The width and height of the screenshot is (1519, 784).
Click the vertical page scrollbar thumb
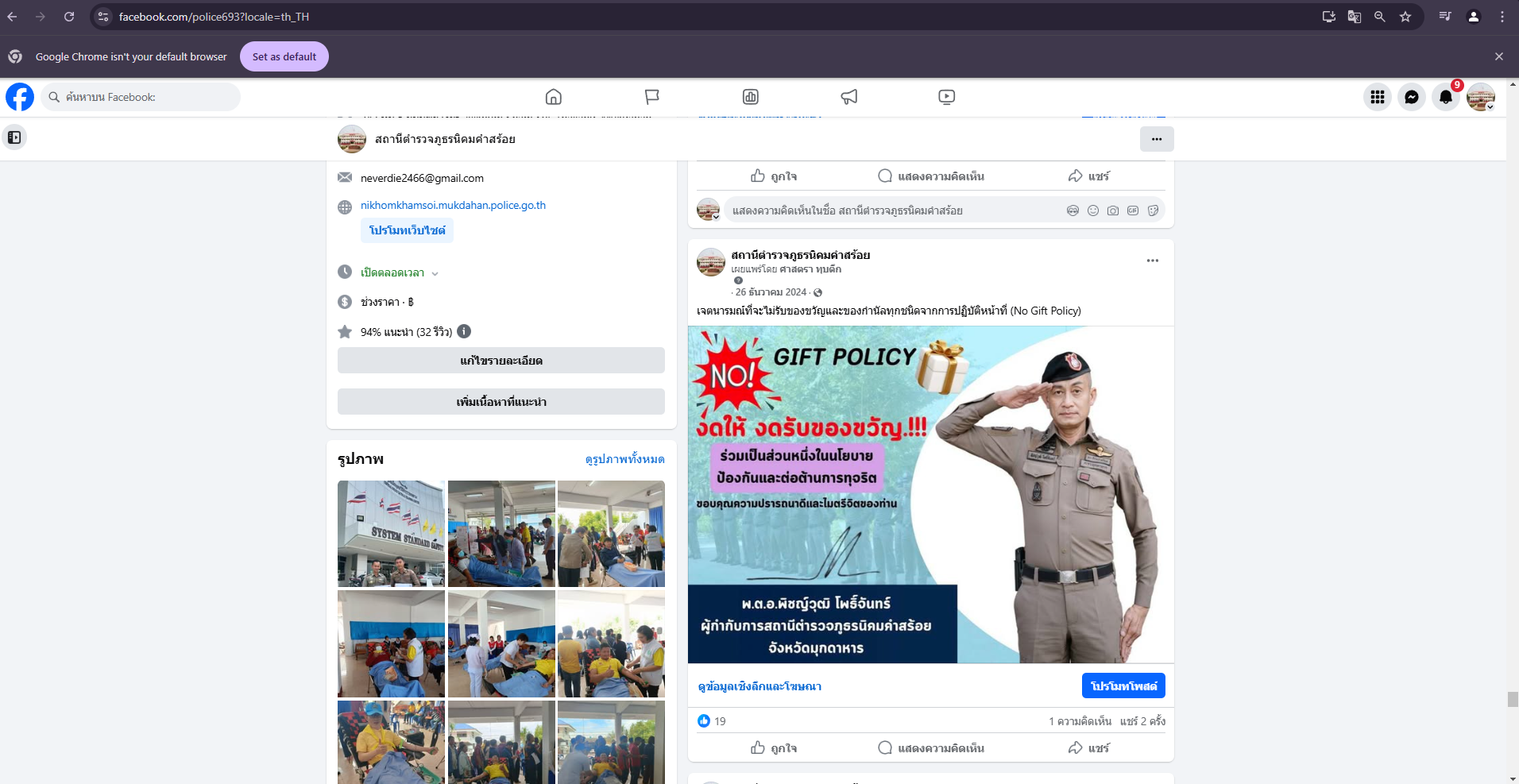pos(1513,699)
